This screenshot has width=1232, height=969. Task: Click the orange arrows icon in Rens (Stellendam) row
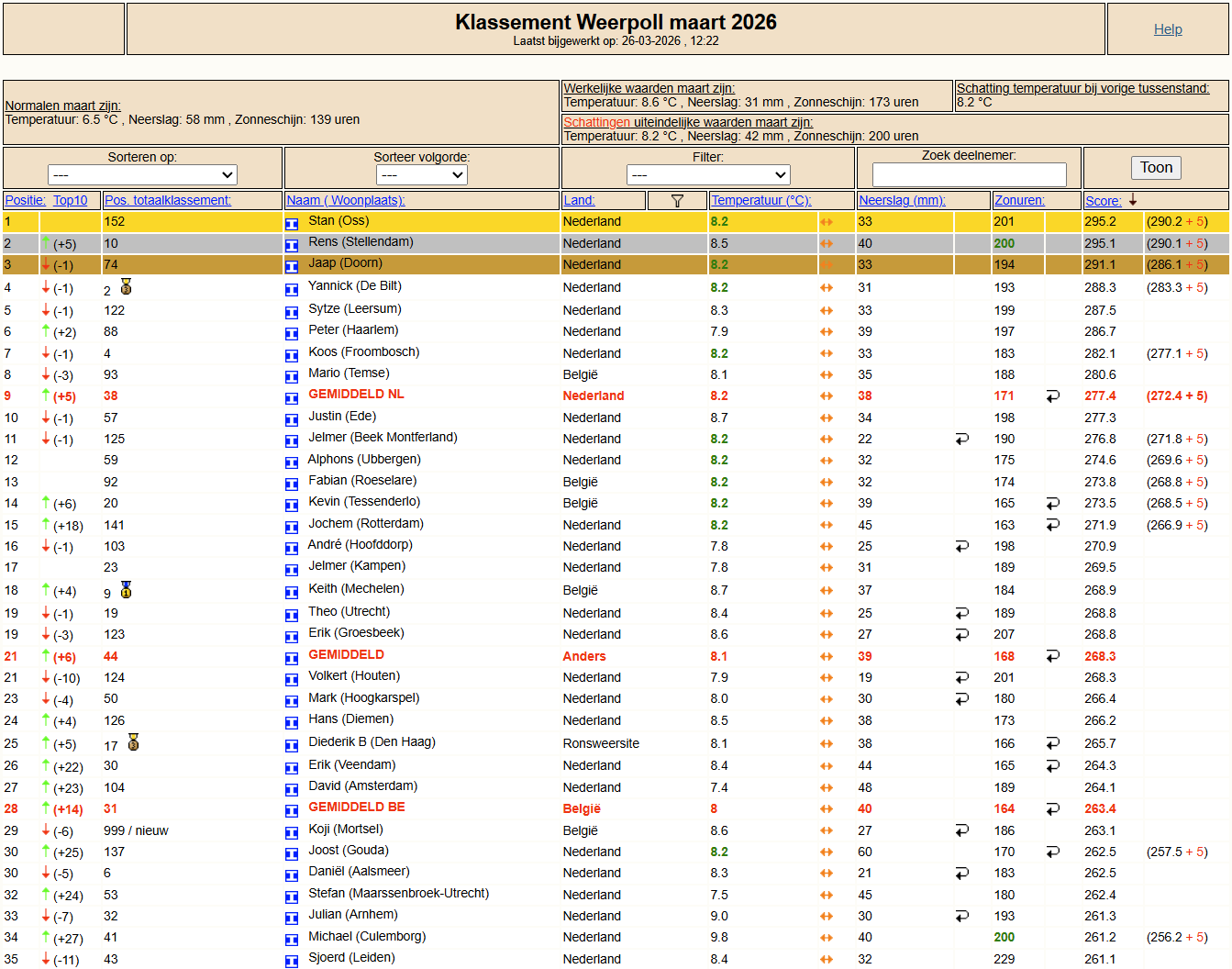click(827, 244)
